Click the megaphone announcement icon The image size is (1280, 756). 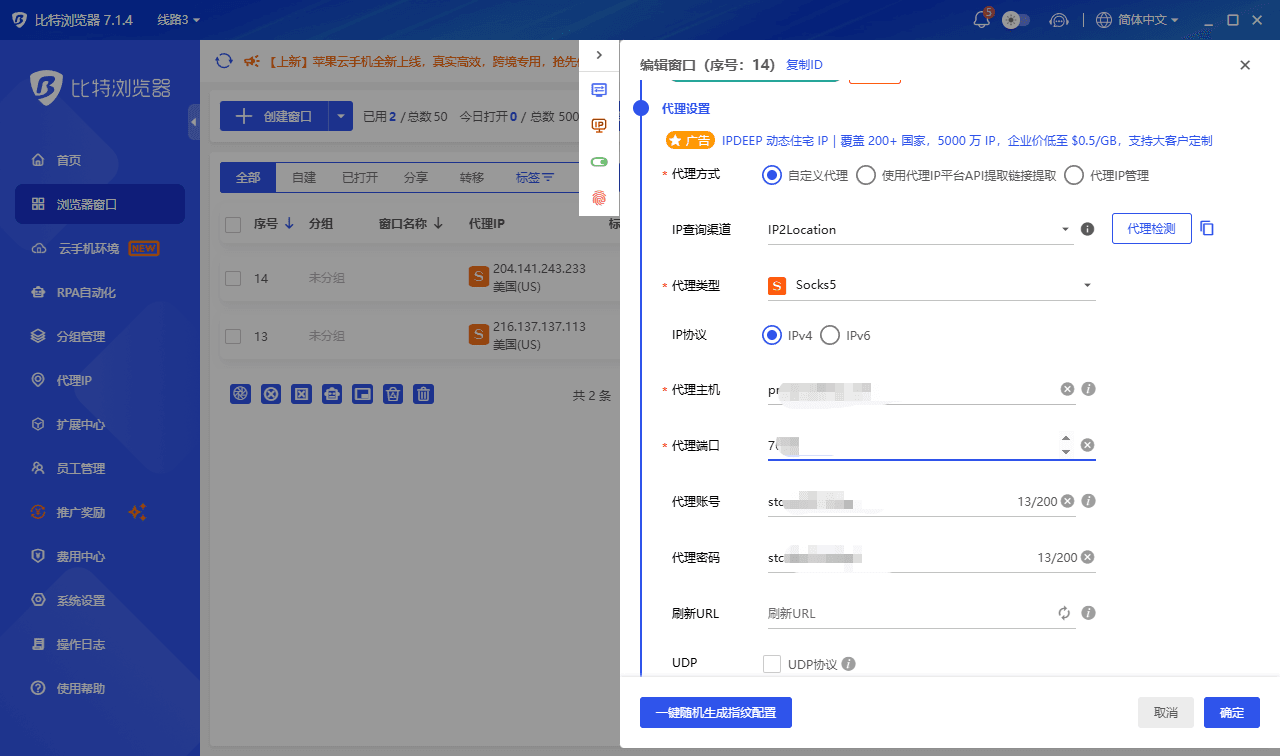pos(252,61)
